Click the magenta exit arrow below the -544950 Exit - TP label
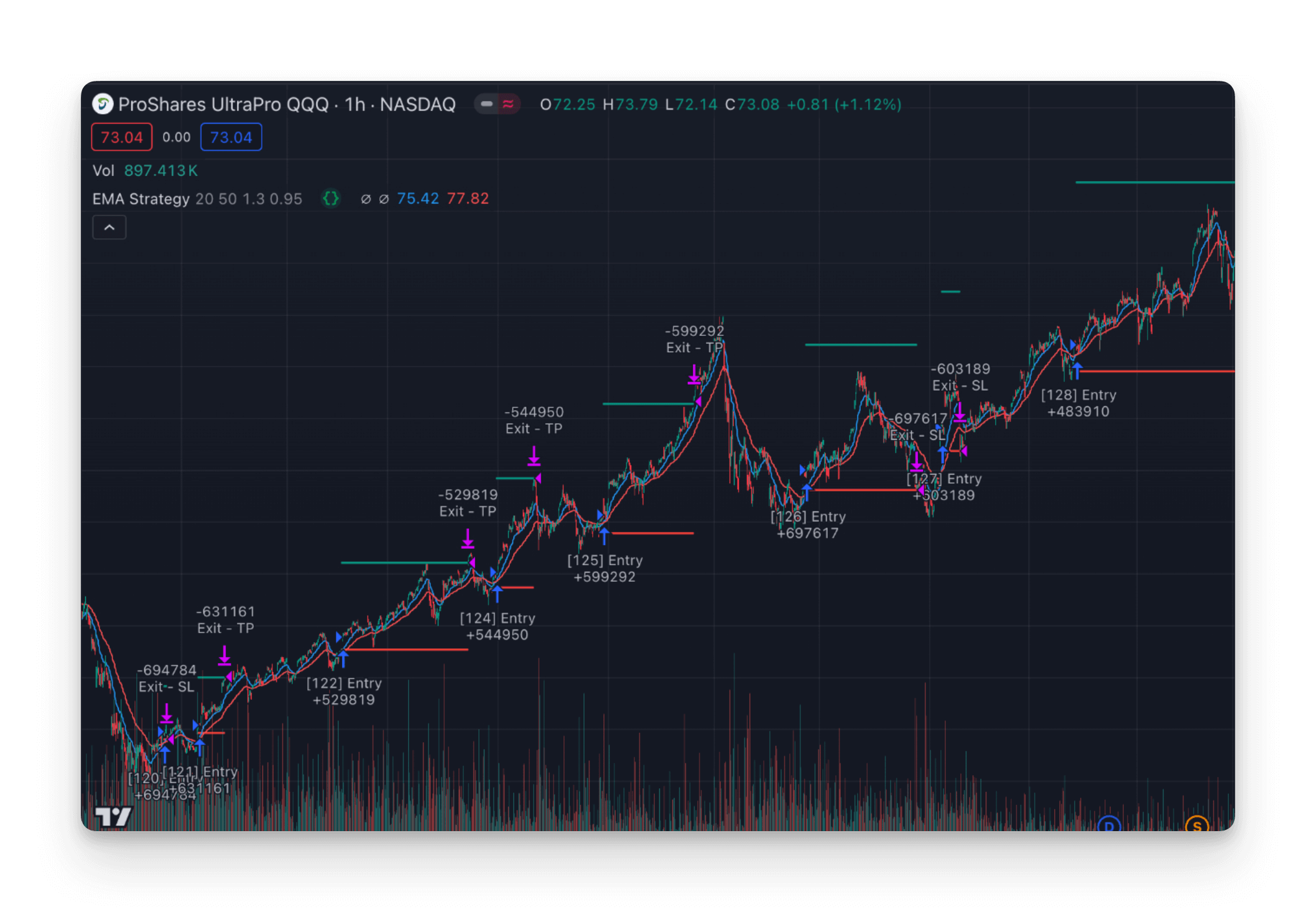Screen dimensions: 1316x912 [534, 455]
